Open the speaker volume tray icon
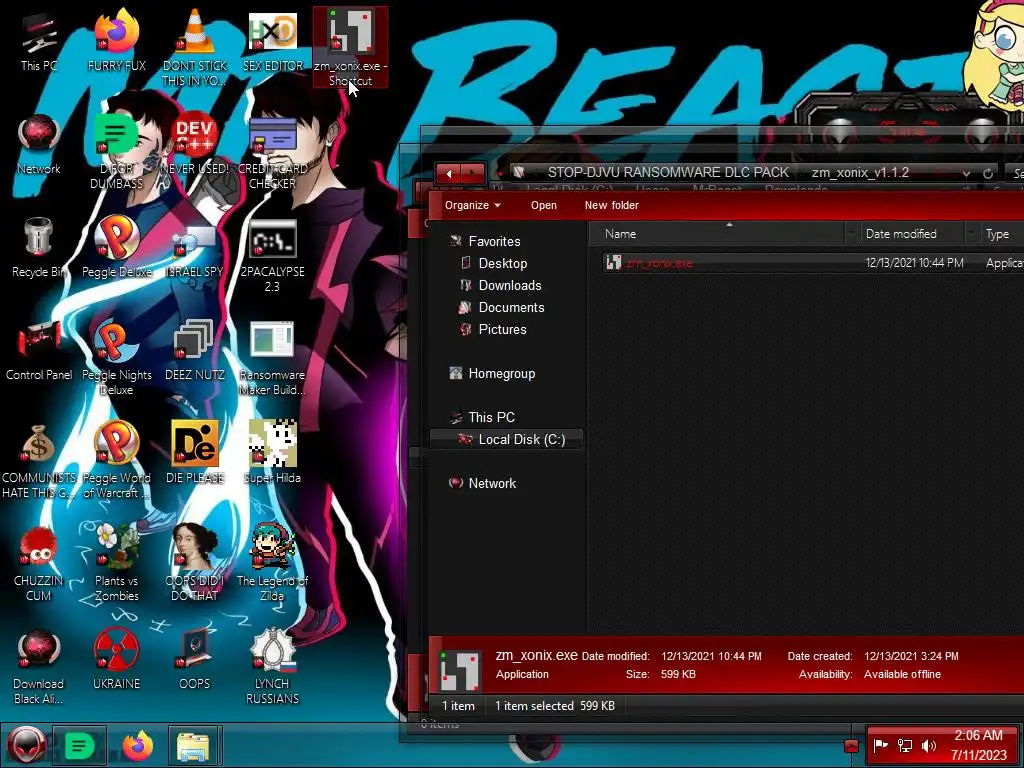The width and height of the screenshot is (1024, 768). (x=928, y=745)
